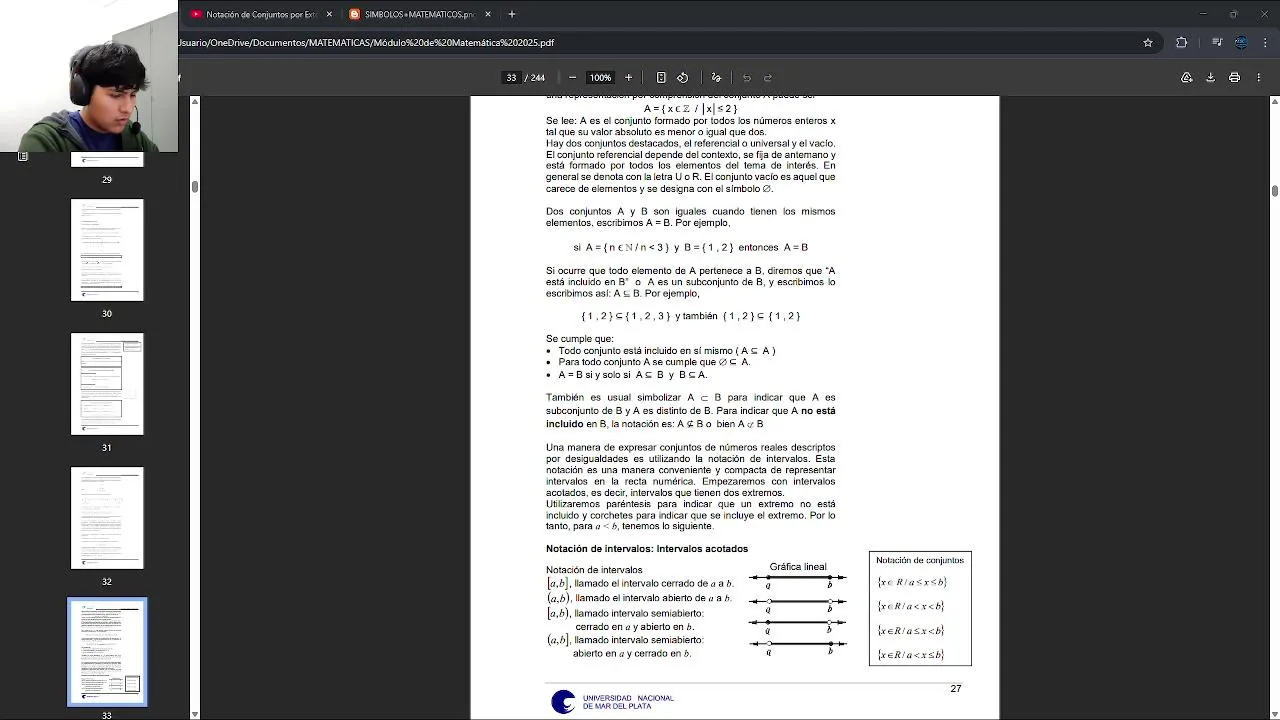Click the thumbnail label 29
Screen dimensions: 1280x720
tap(107, 180)
